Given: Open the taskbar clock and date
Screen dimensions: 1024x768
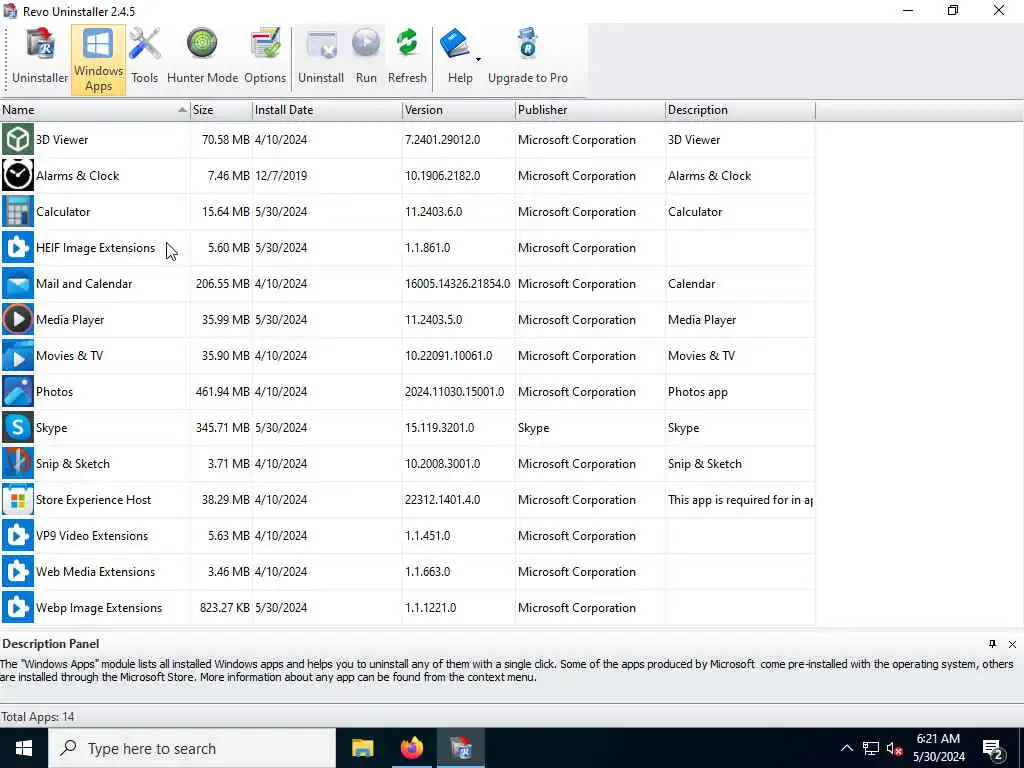Looking at the screenshot, I should click(x=938, y=748).
